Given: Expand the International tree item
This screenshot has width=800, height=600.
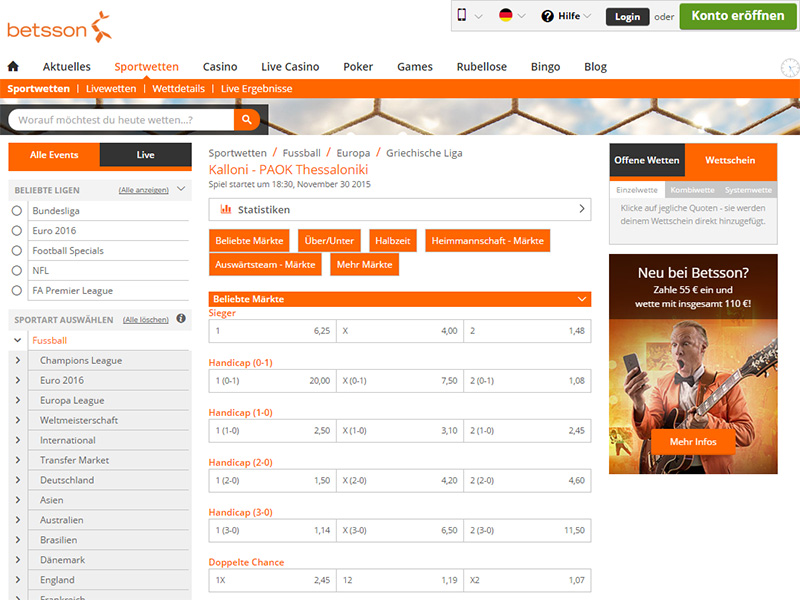Looking at the screenshot, I should pos(18,440).
